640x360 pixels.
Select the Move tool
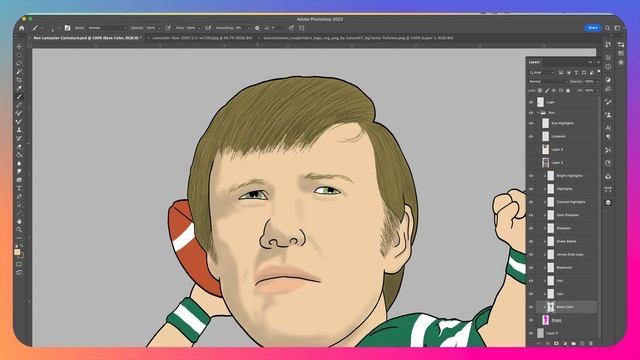[19, 47]
